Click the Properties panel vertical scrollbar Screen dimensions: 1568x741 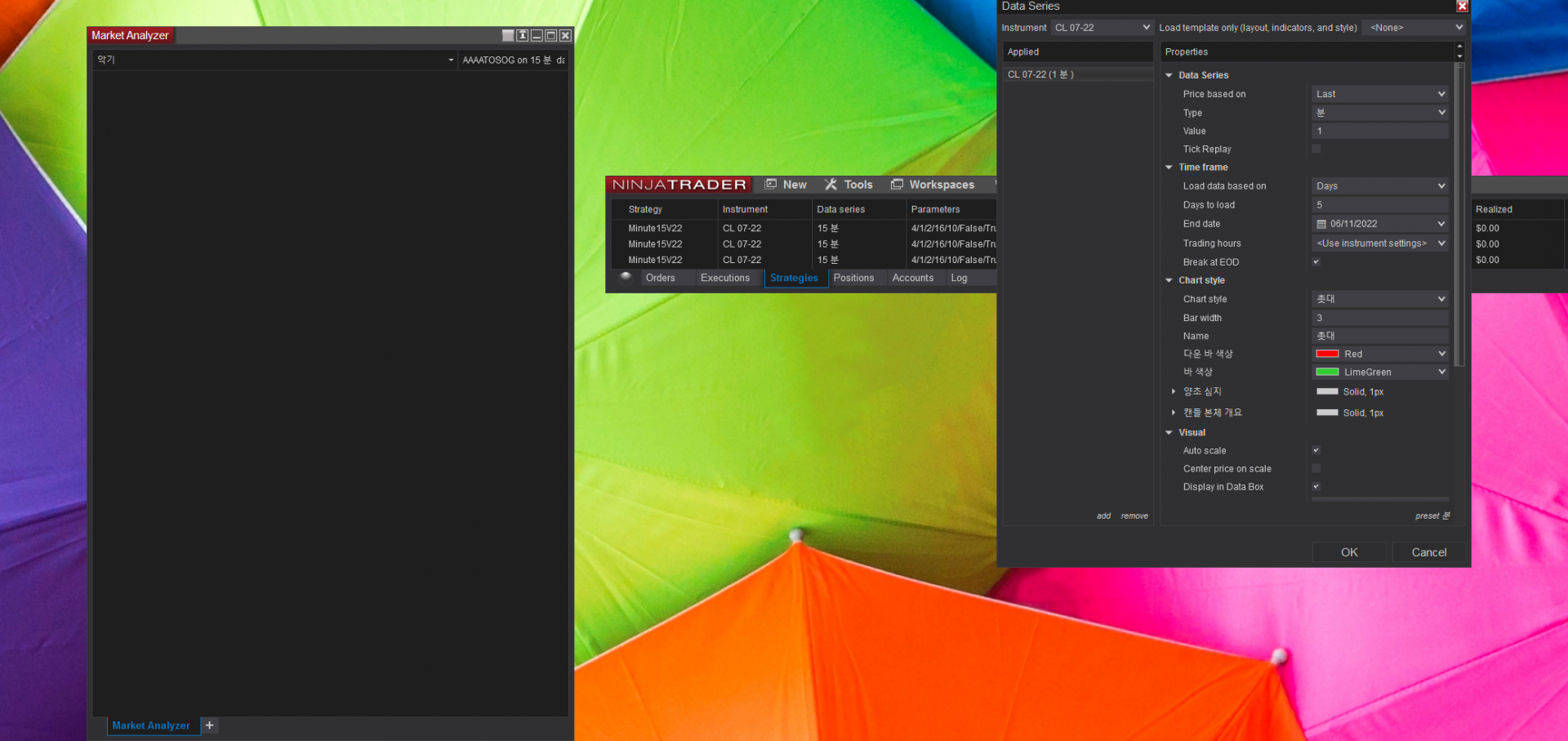1460,214
